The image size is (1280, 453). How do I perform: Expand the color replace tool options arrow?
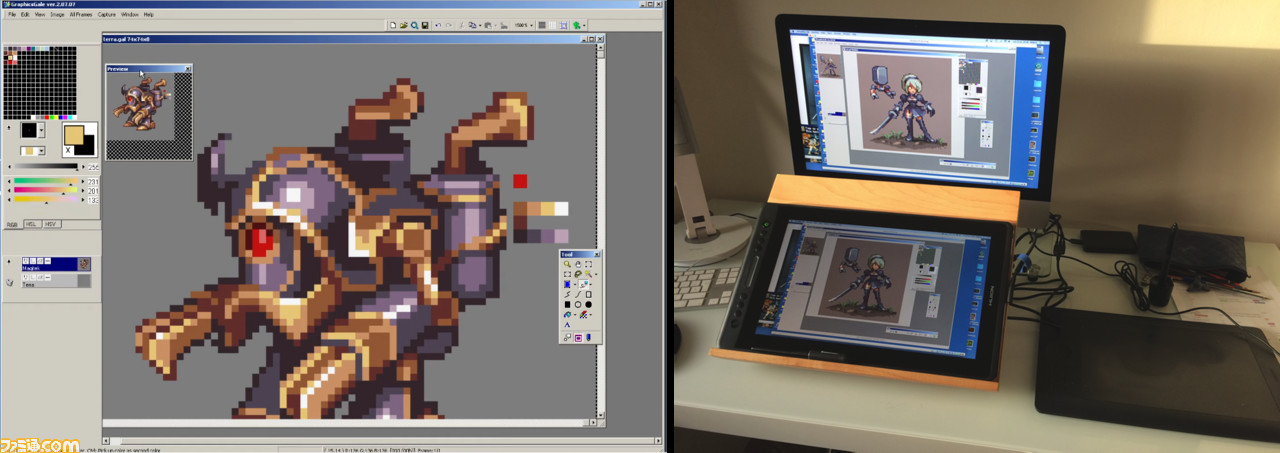pos(574,315)
